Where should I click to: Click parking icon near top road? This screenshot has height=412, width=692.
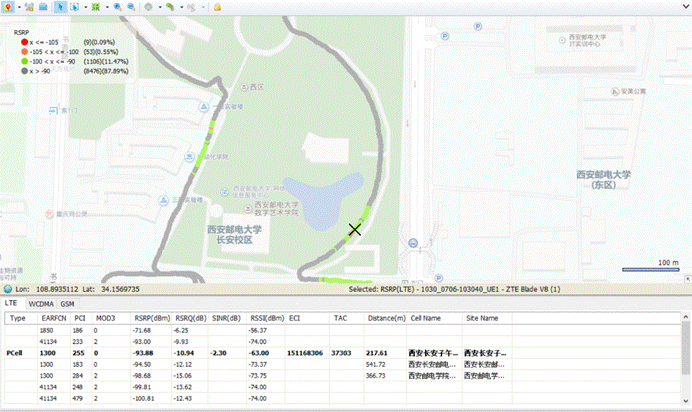pyautogui.click(x=478, y=26)
